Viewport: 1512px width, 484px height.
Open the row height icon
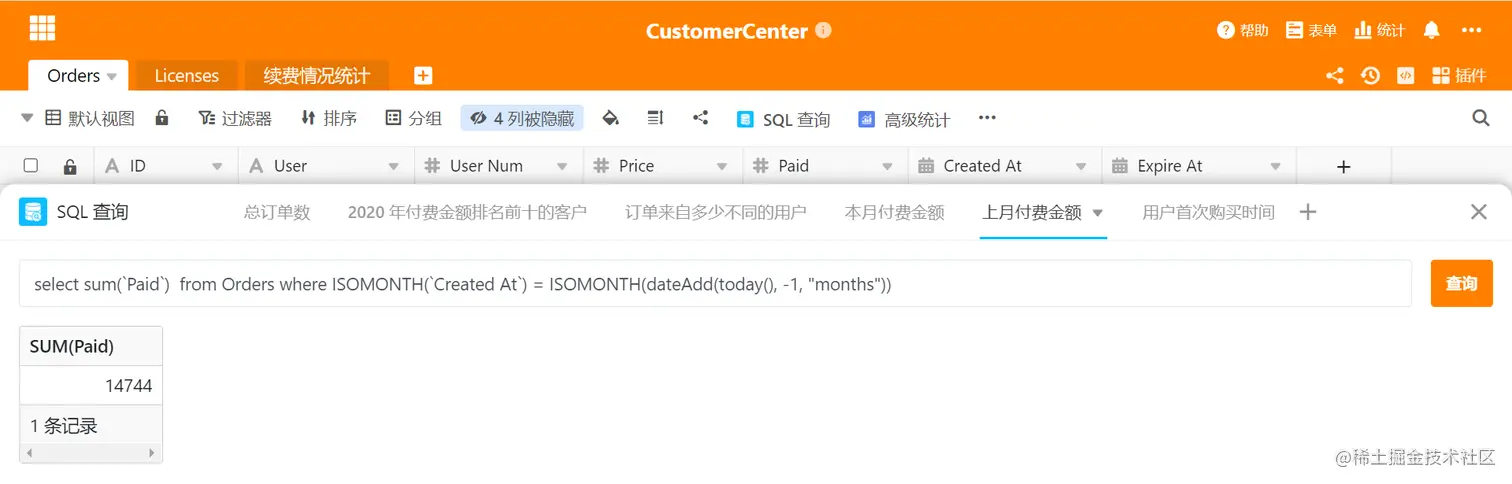tap(655, 118)
